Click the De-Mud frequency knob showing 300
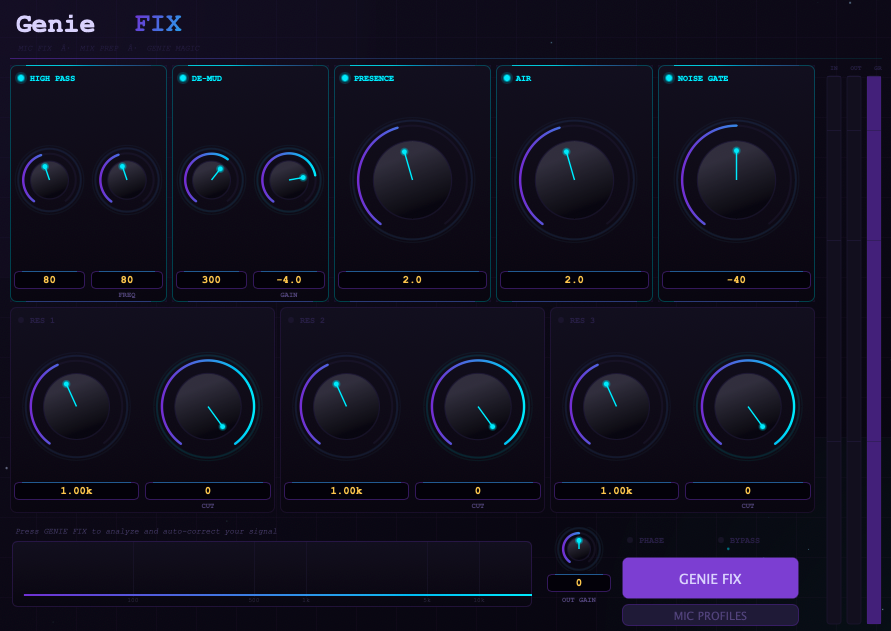 pyautogui.click(x=211, y=180)
